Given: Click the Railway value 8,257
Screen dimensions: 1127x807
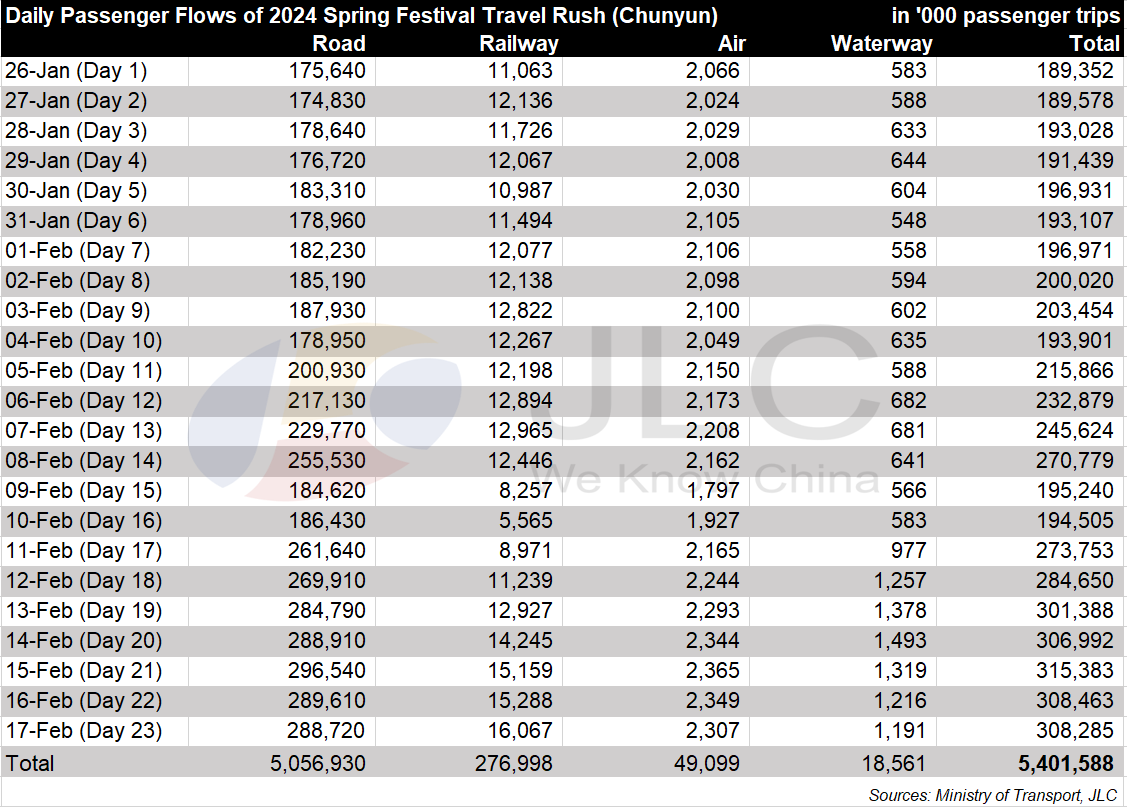Looking at the screenshot, I should click(526, 491).
